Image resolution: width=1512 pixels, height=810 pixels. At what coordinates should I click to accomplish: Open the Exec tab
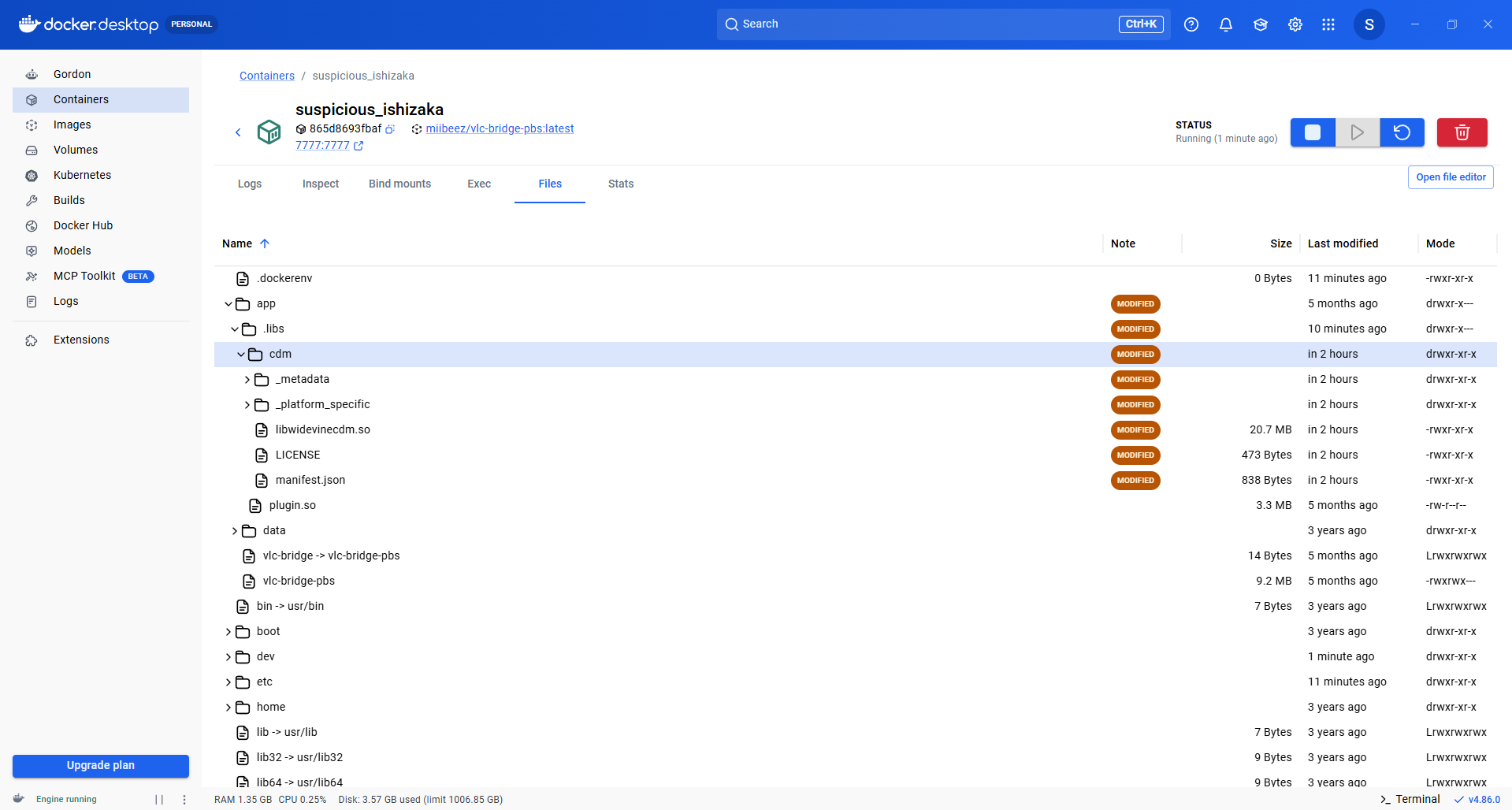pos(479,184)
